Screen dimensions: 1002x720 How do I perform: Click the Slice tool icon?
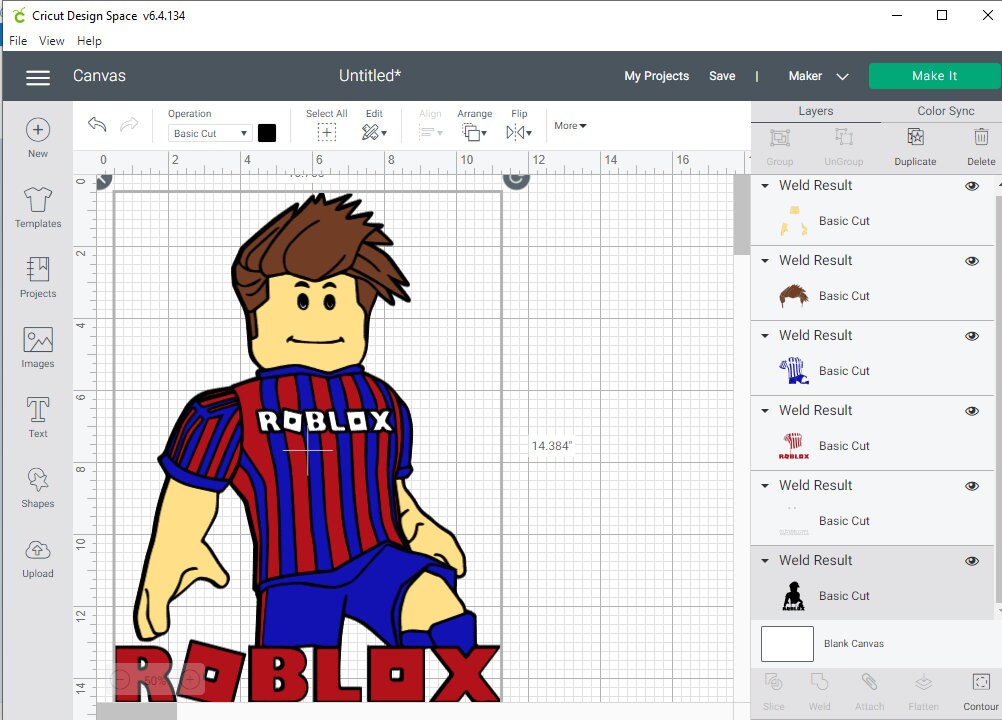coord(773,682)
